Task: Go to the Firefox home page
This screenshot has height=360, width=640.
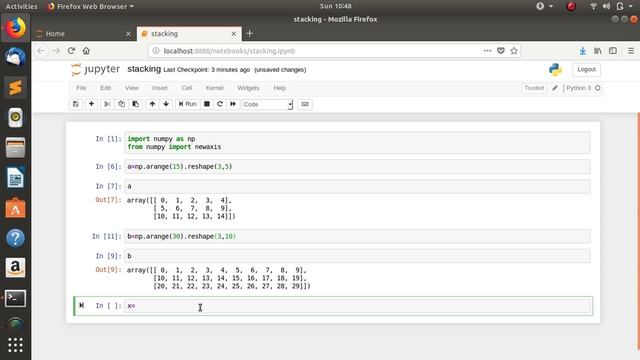Action: (x=86, y=51)
